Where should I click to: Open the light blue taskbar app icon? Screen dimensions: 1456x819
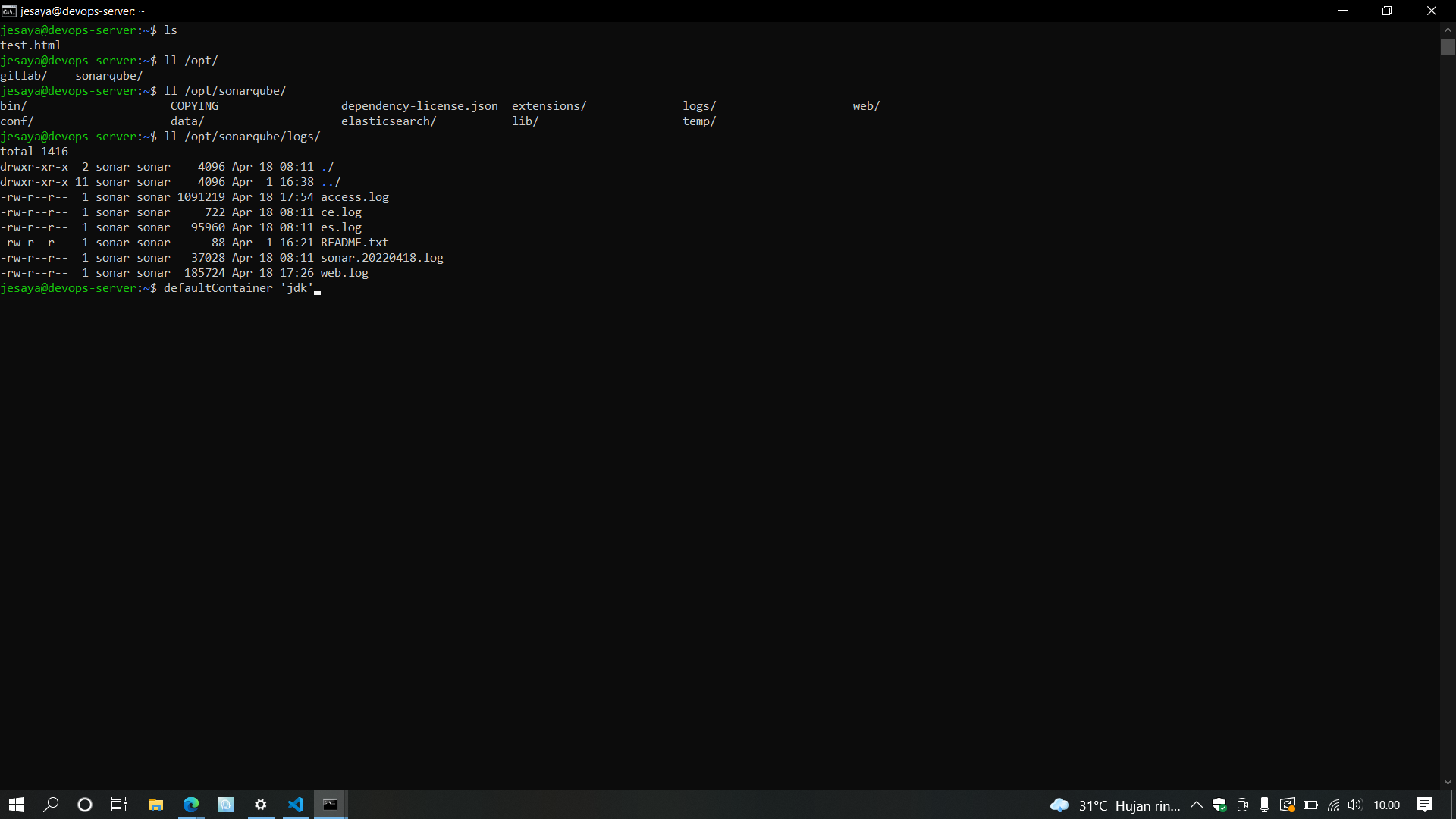pyautogui.click(x=226, y=805)
